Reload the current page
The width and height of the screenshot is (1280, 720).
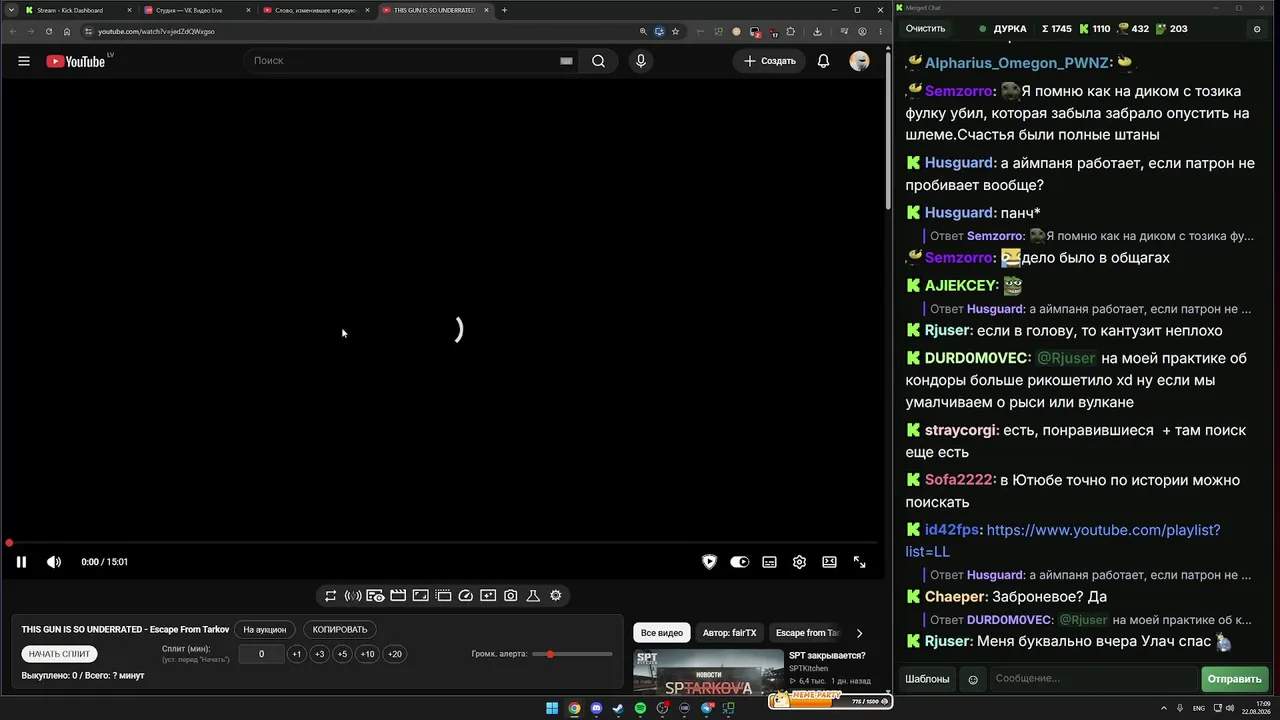pyautogui.click(x=49, y=31)
